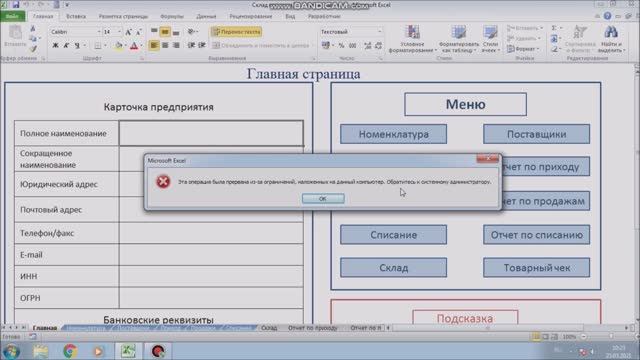Switch to the Формулы ribbon tab

pyautogui.click(x=172, y=16)
